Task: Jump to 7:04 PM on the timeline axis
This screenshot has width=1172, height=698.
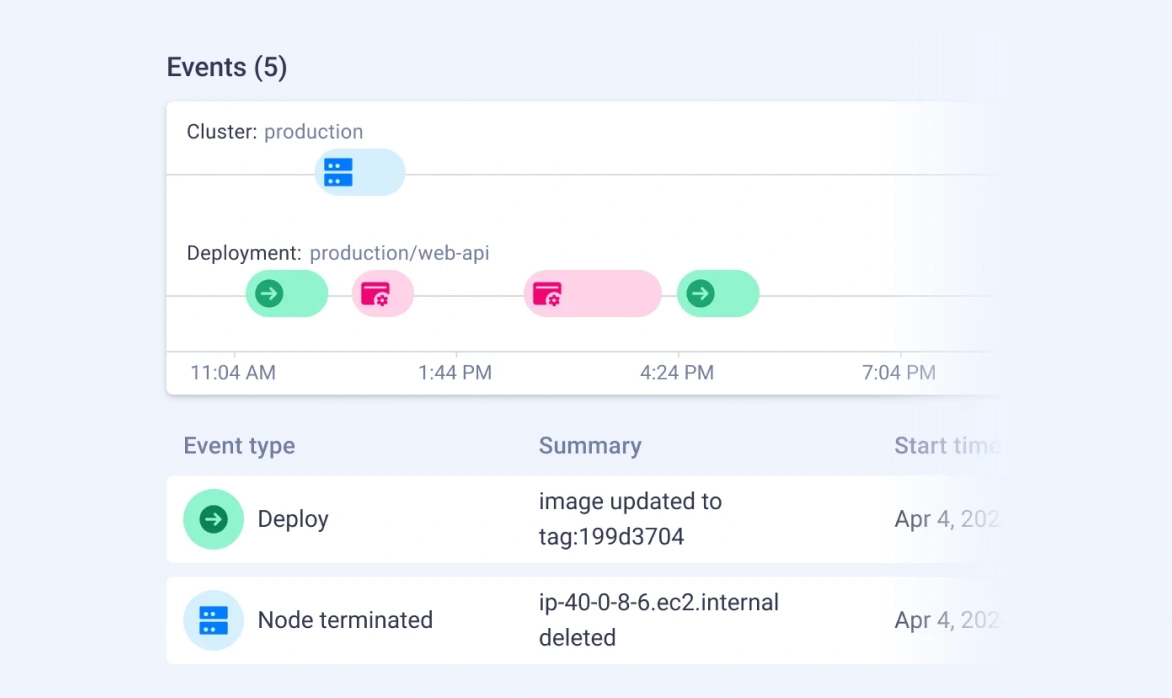Action: (x=899, y=373)
